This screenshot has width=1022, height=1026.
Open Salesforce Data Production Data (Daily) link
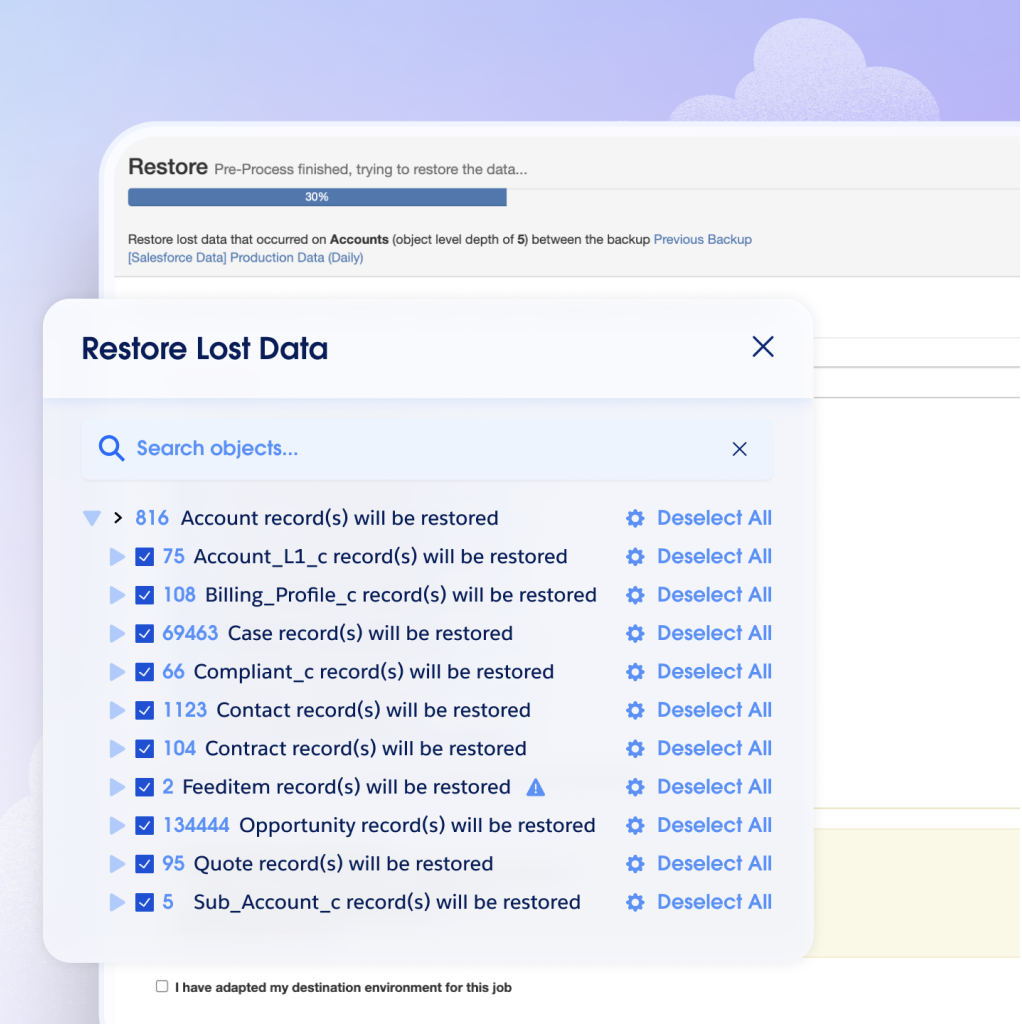pyautogui.click(x=245, y=258)
